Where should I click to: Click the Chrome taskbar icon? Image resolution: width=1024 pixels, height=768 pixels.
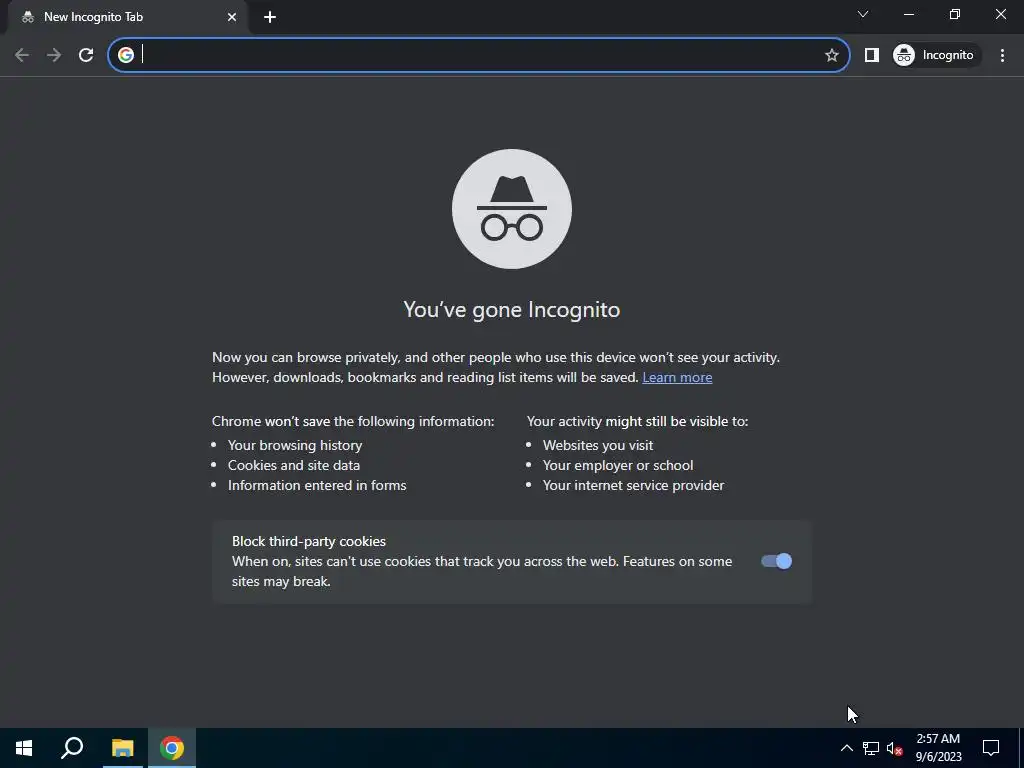tap(172, 748)
